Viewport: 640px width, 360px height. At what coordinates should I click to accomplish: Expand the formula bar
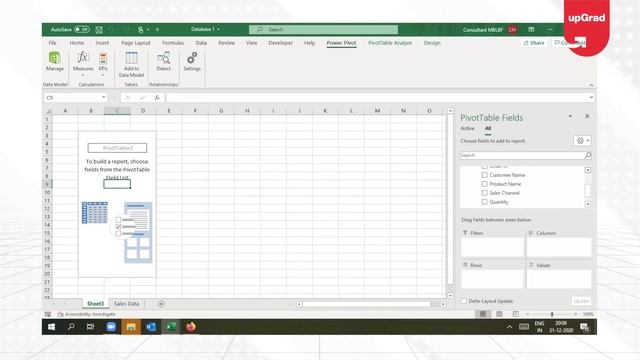591,98
